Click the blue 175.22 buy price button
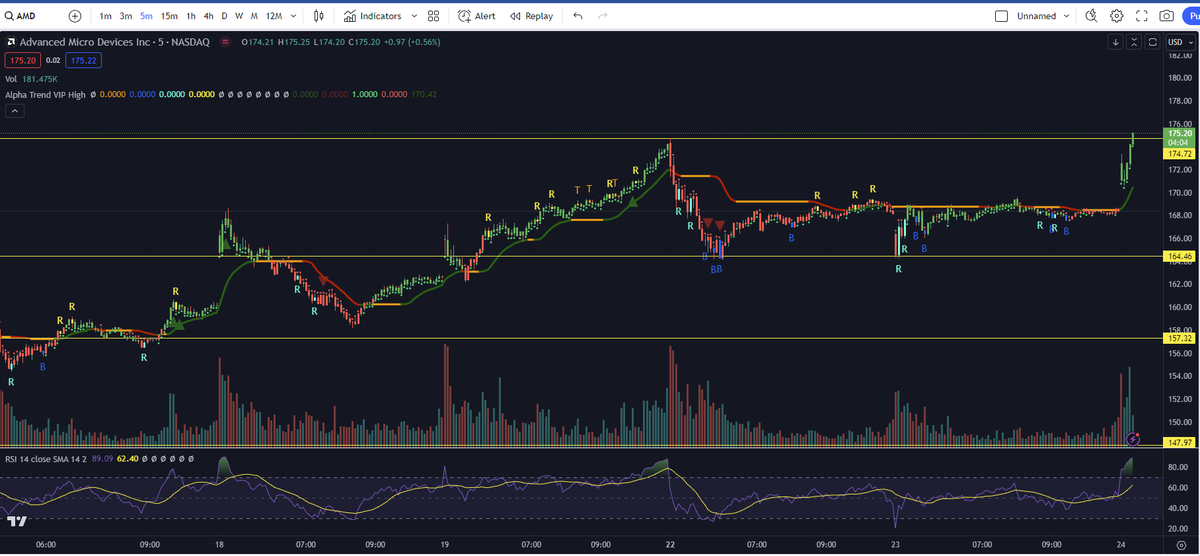The image size is (1200, 556). [x=84, y=60]
